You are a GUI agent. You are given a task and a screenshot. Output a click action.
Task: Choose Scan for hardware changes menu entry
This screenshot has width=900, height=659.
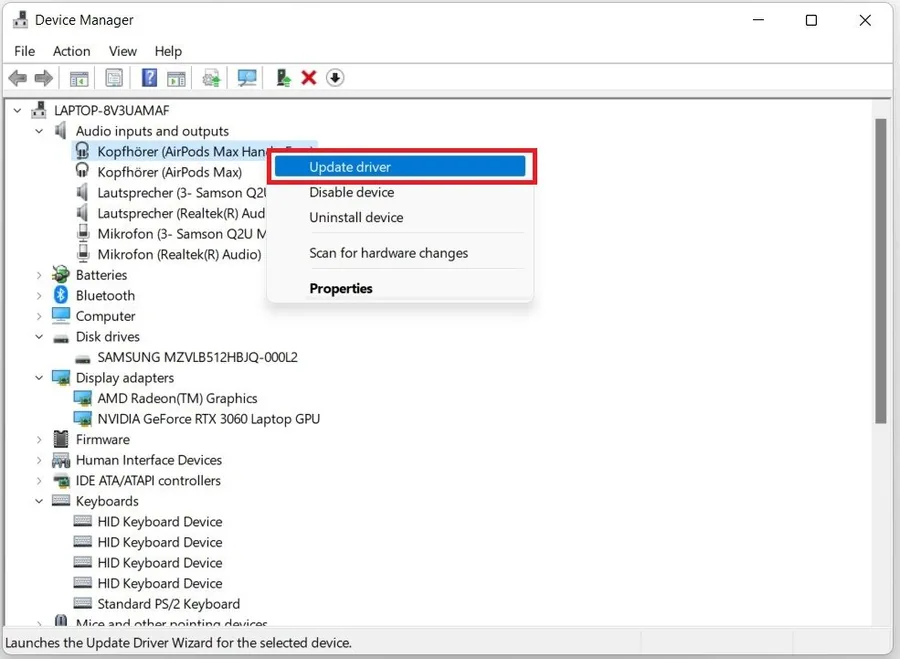coord(400,253)
